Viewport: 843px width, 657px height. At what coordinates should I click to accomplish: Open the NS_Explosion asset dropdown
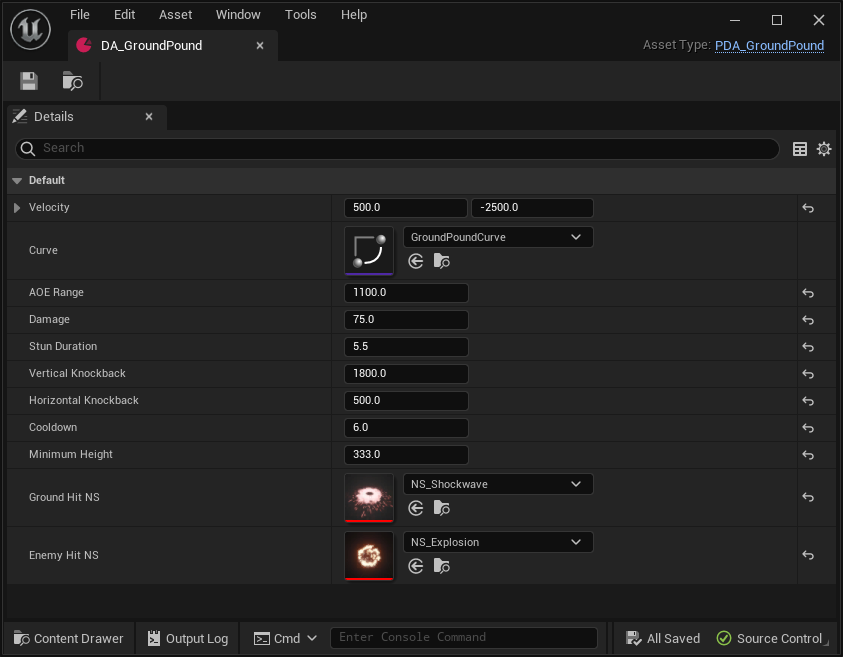point(498,542)
